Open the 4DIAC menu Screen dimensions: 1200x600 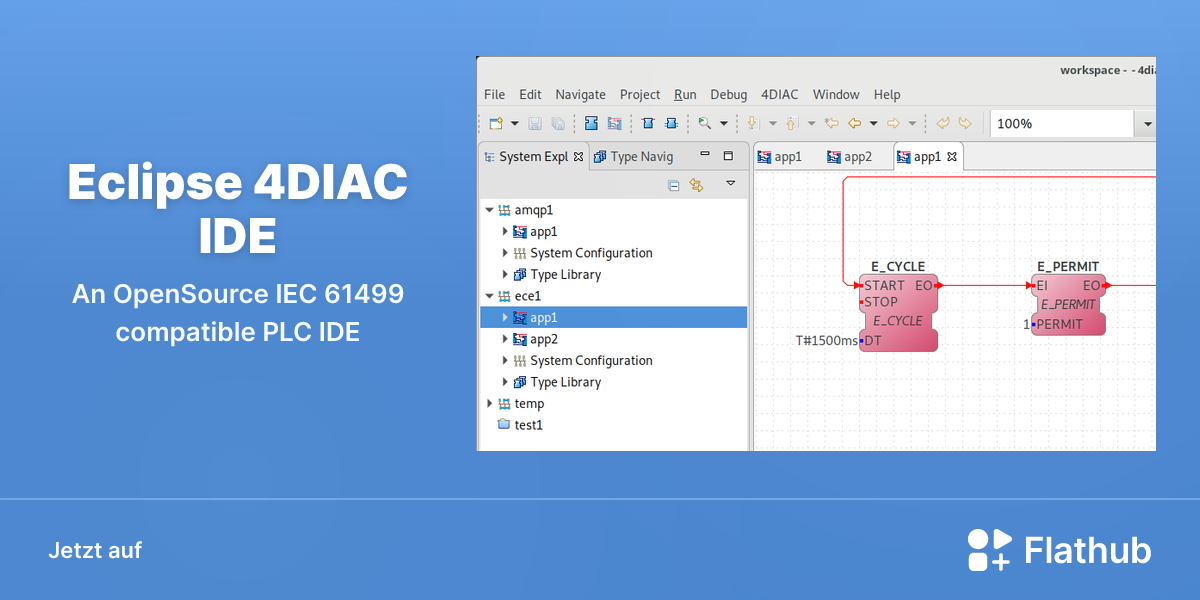tap(780, 94)
